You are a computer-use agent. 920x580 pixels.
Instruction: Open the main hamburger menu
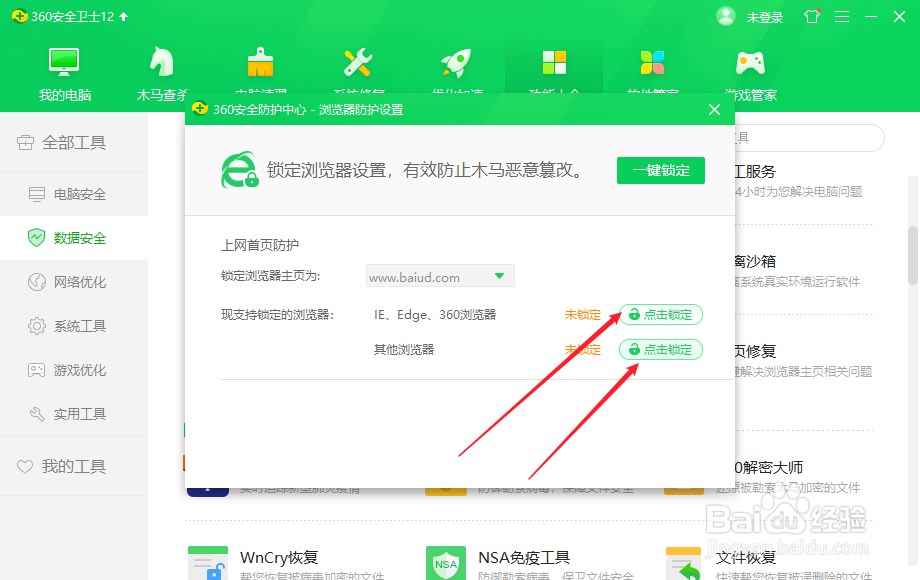tap(842, 16)
